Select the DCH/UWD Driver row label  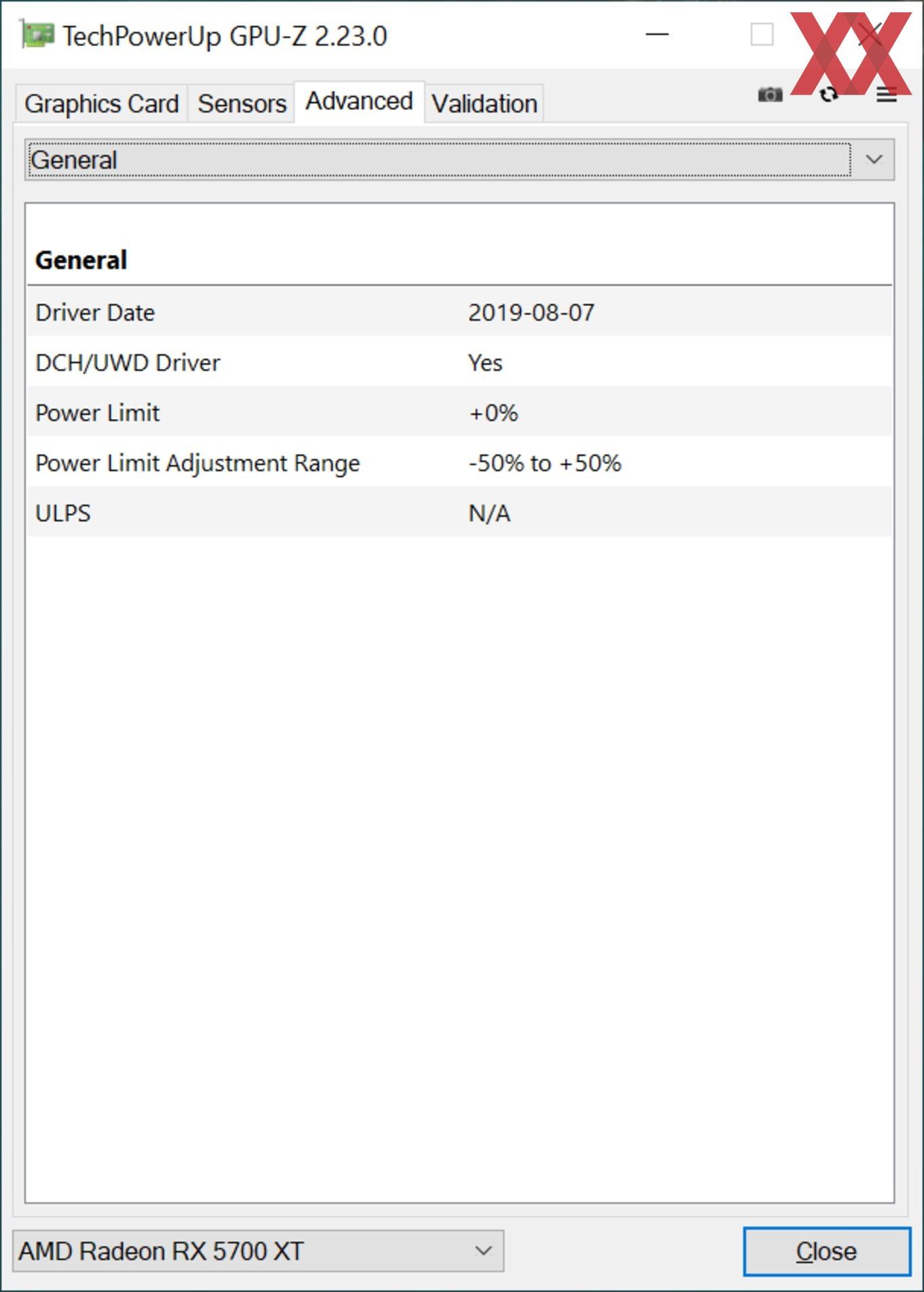(x=128, y=363)
